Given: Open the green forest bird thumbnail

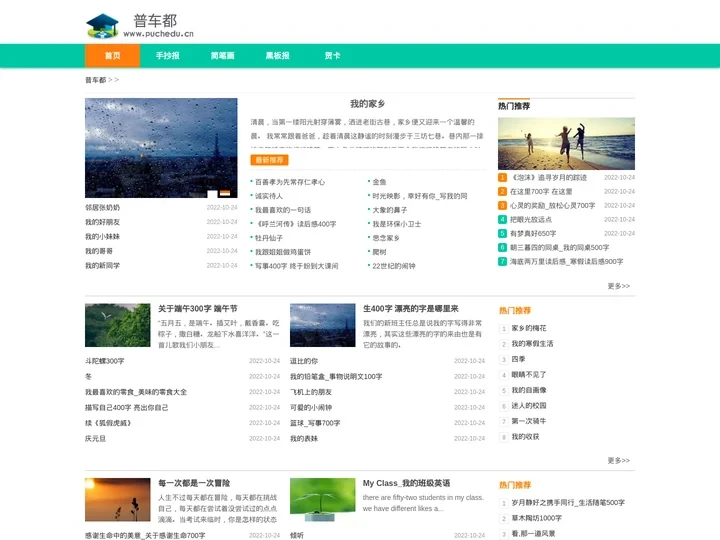Looking at the screenshot, I should pyautogui.click(x=118, y=325).
